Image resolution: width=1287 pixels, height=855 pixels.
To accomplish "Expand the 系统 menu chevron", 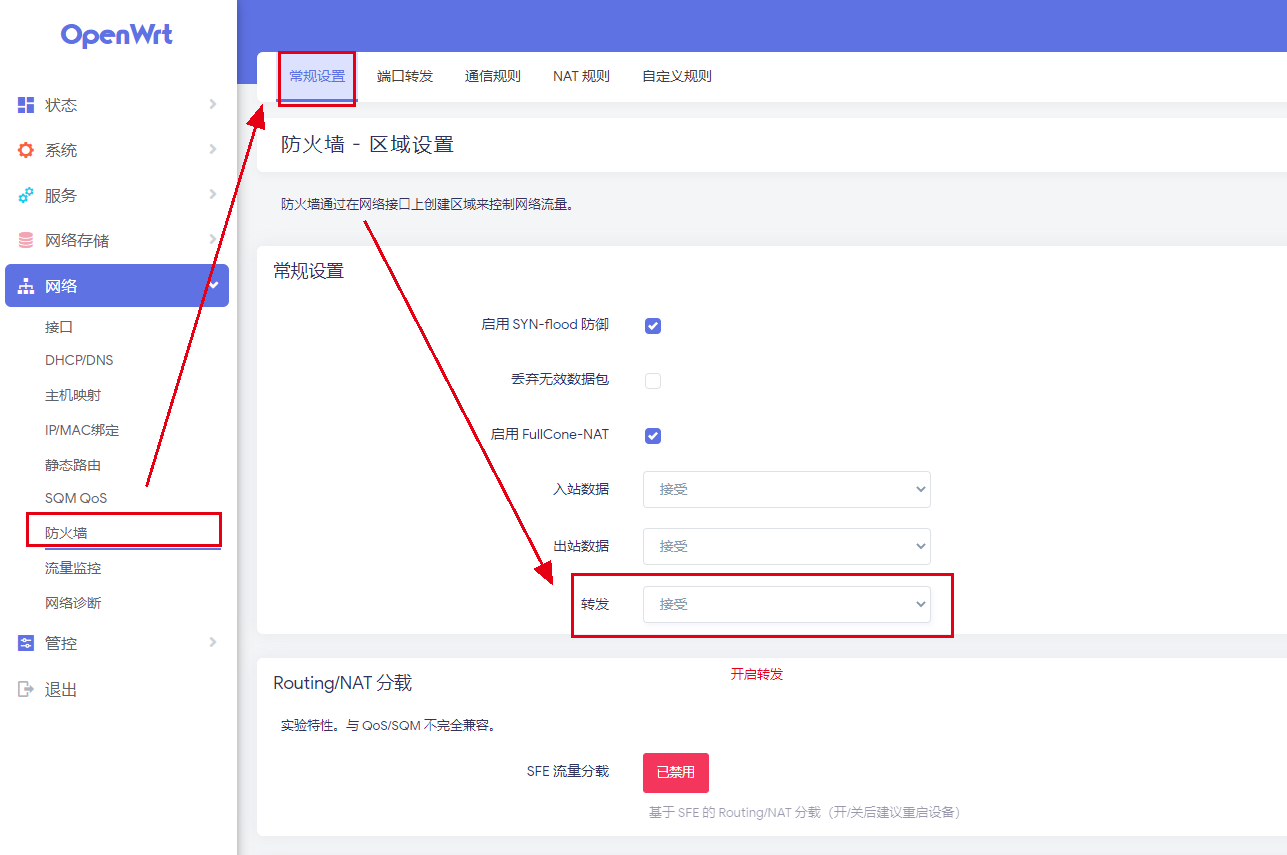I will pyautogui.click(x=213, y=149).
